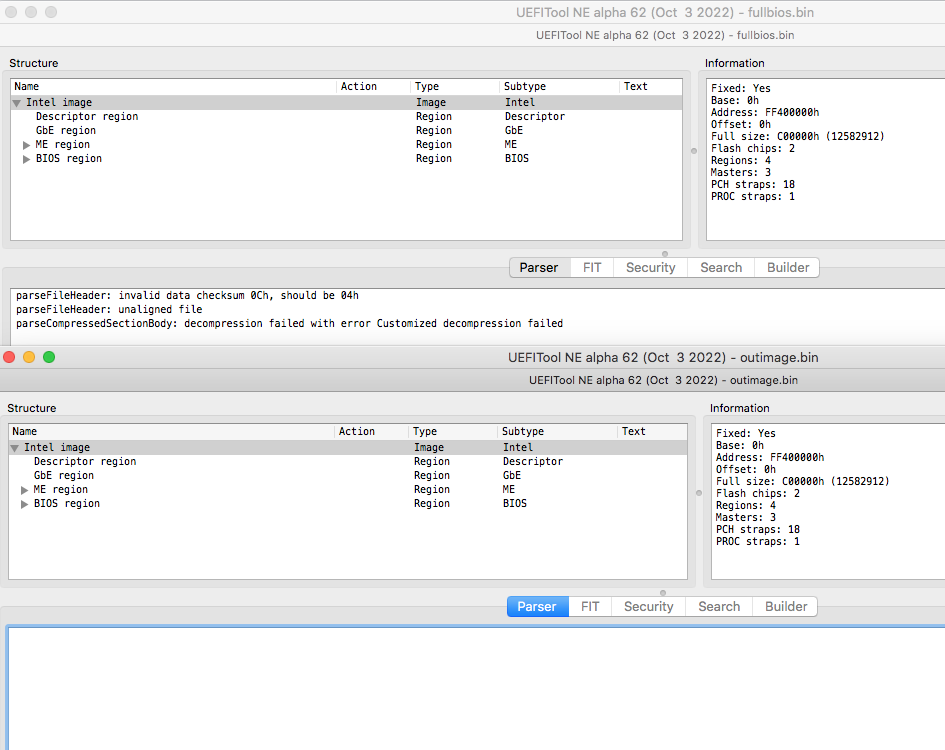
Task: Close the outimage.bin window with red button
Action: point(9,357)
